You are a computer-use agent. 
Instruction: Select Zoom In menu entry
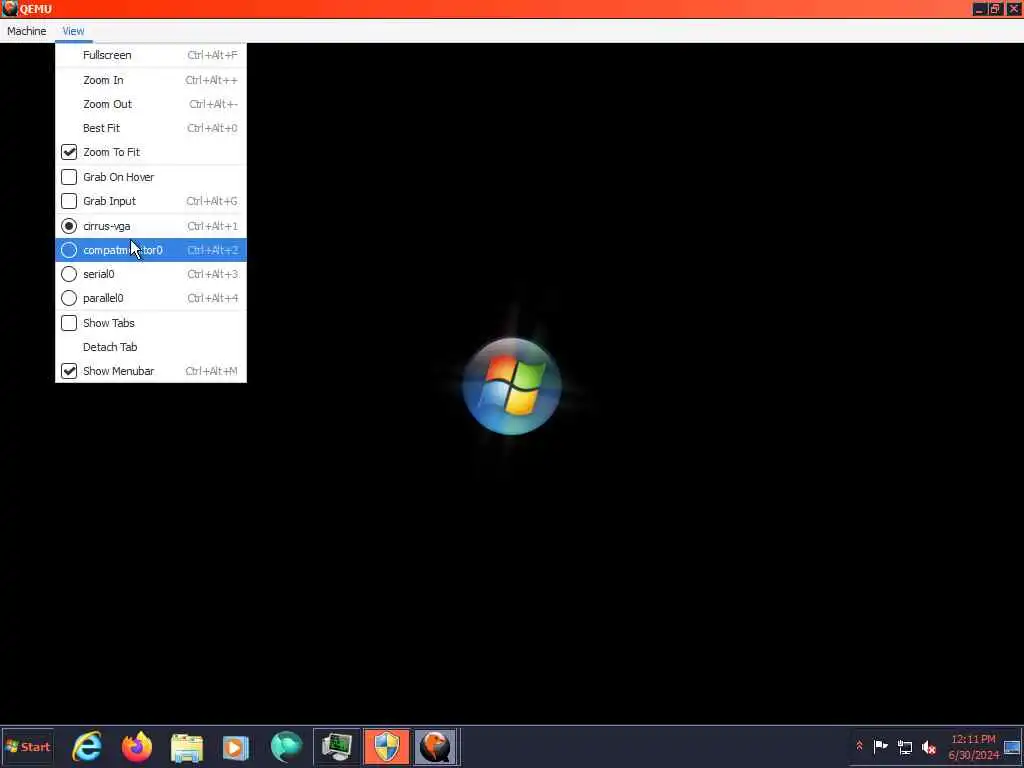151,80
